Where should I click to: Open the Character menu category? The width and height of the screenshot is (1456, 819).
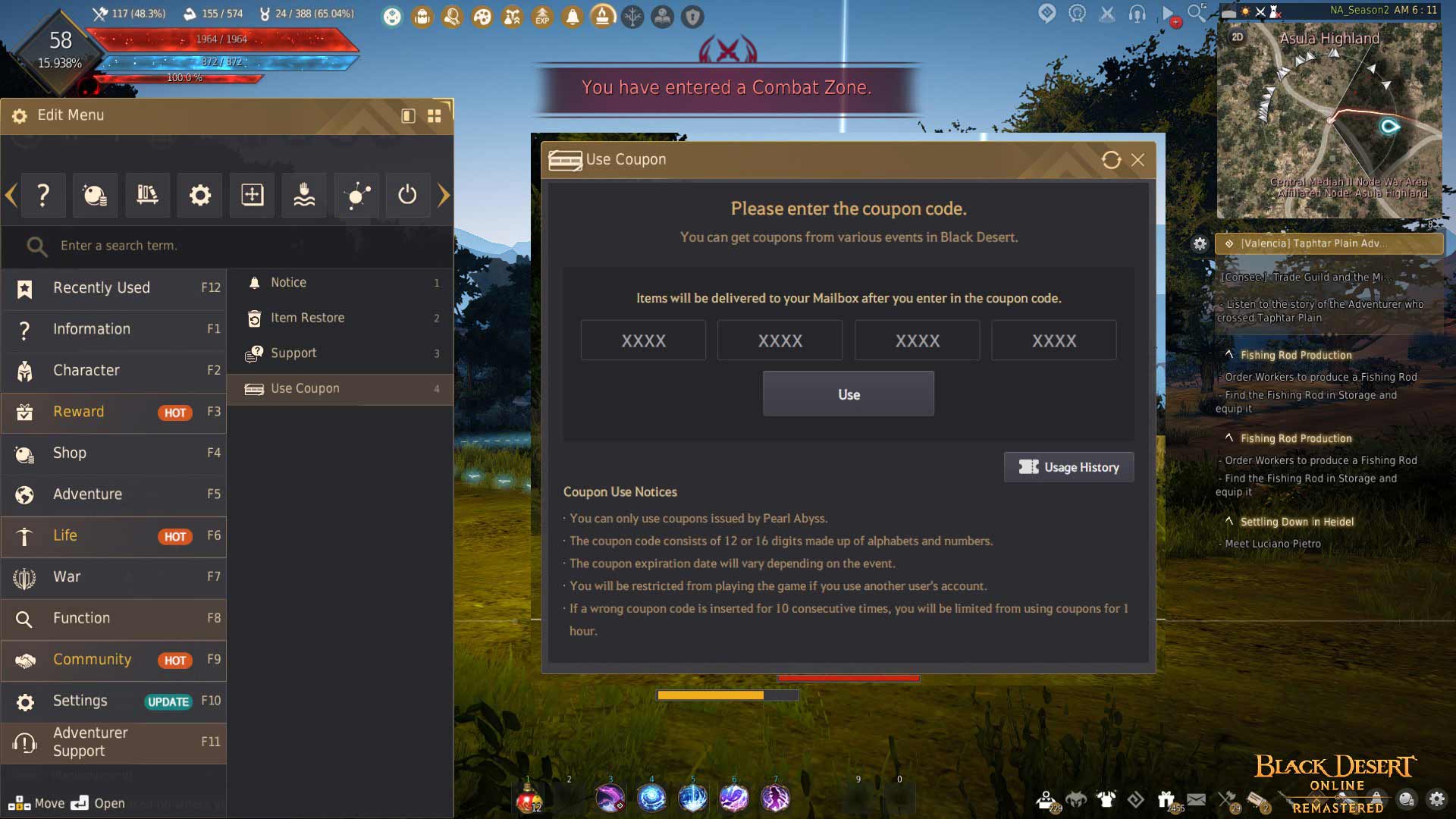coord(114,371)
